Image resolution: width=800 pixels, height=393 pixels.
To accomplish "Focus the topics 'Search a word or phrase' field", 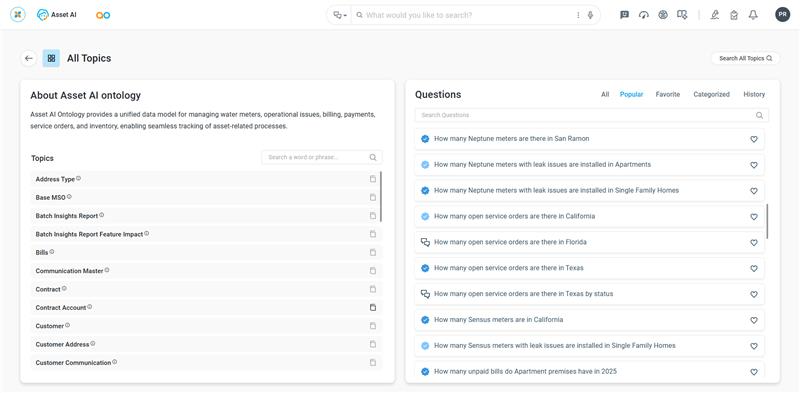I will [321, 157].
